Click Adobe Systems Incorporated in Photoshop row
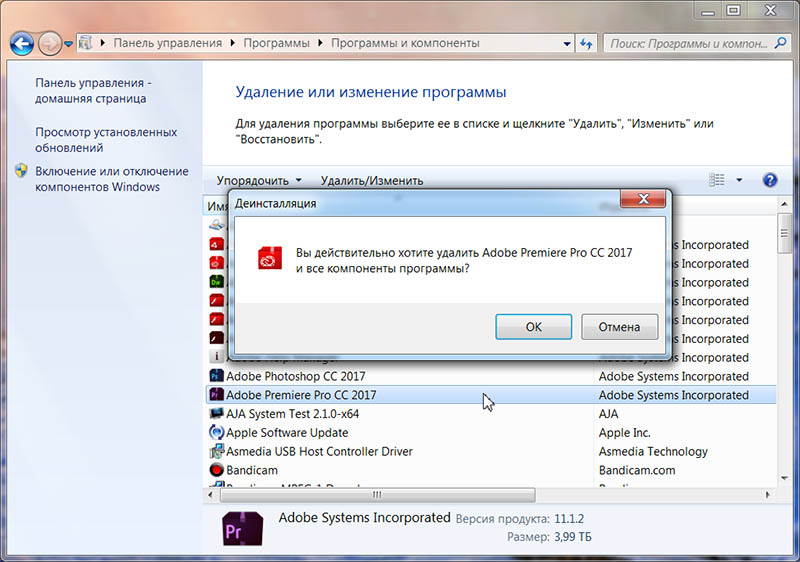Image resolution: width=800 pixels, height=562 pixels. tap(673, 376)
